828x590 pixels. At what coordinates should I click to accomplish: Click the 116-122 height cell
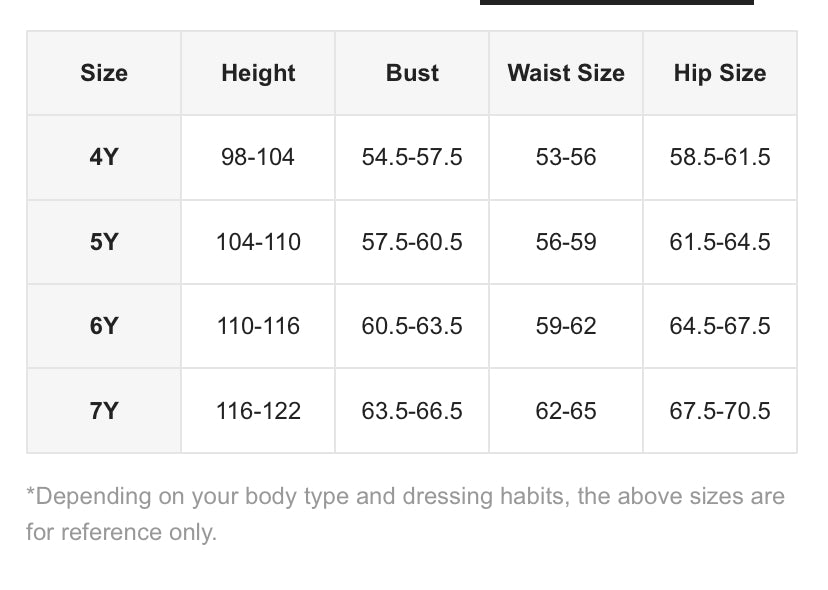coord(258,411)
